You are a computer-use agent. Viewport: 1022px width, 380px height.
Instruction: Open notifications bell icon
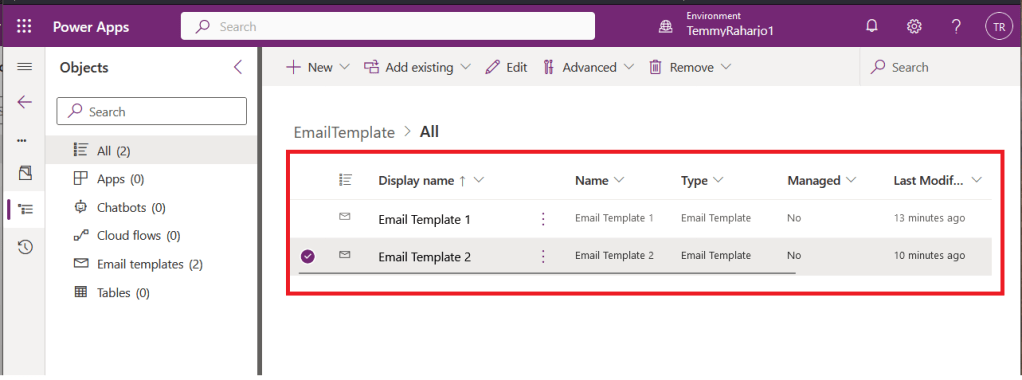(x=871, y=27)
